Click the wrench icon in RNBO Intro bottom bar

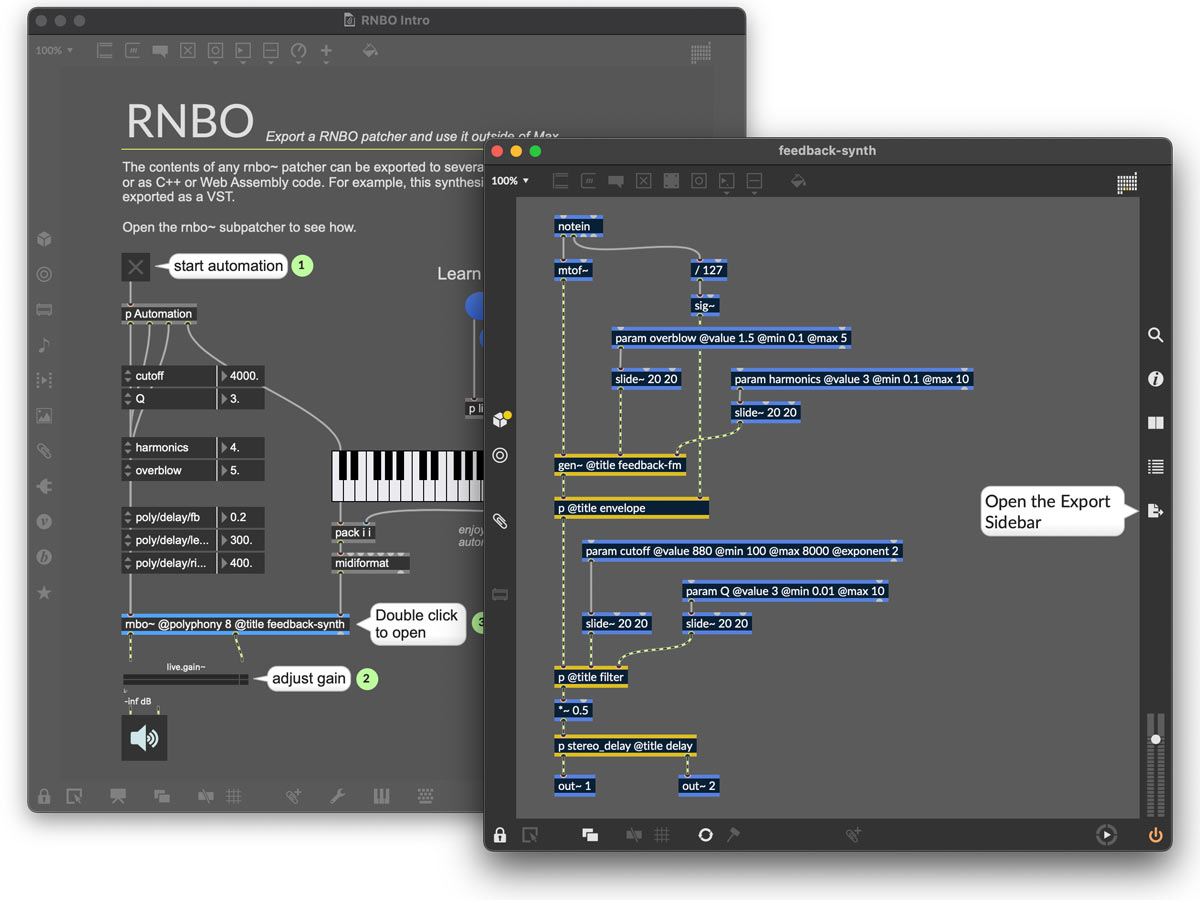point(338,796)
